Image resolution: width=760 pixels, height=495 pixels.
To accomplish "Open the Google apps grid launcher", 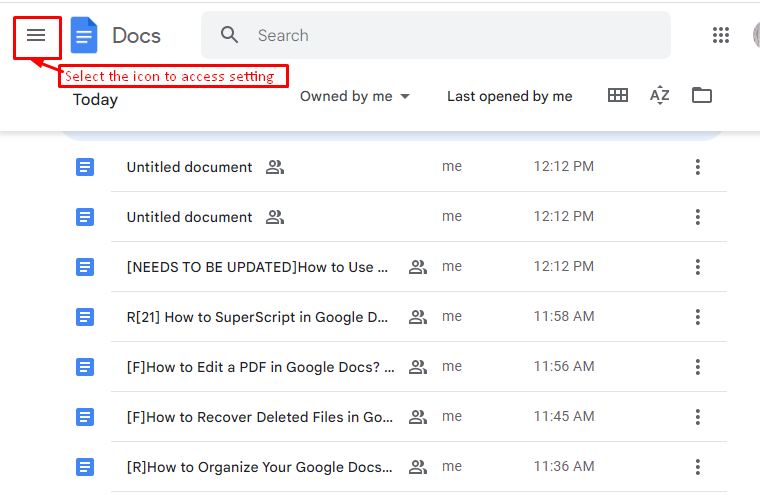I will pos(721,35).
